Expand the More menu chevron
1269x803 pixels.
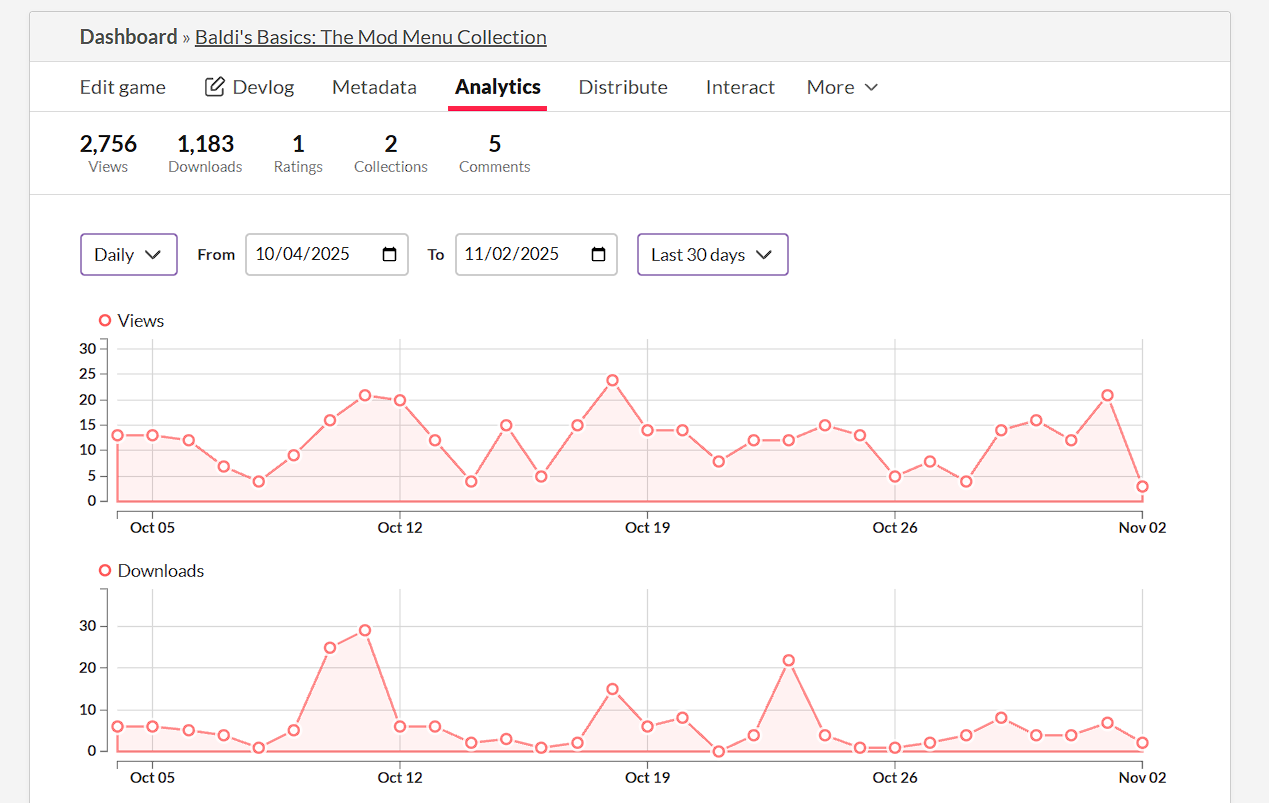coord(871,87)
